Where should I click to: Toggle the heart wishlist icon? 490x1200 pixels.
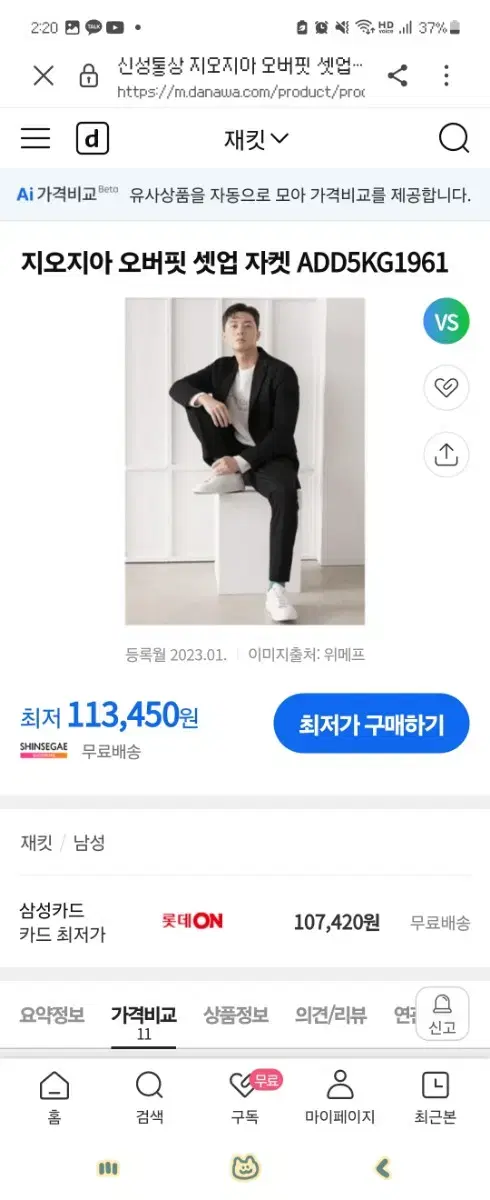click(x=446, y=388)
